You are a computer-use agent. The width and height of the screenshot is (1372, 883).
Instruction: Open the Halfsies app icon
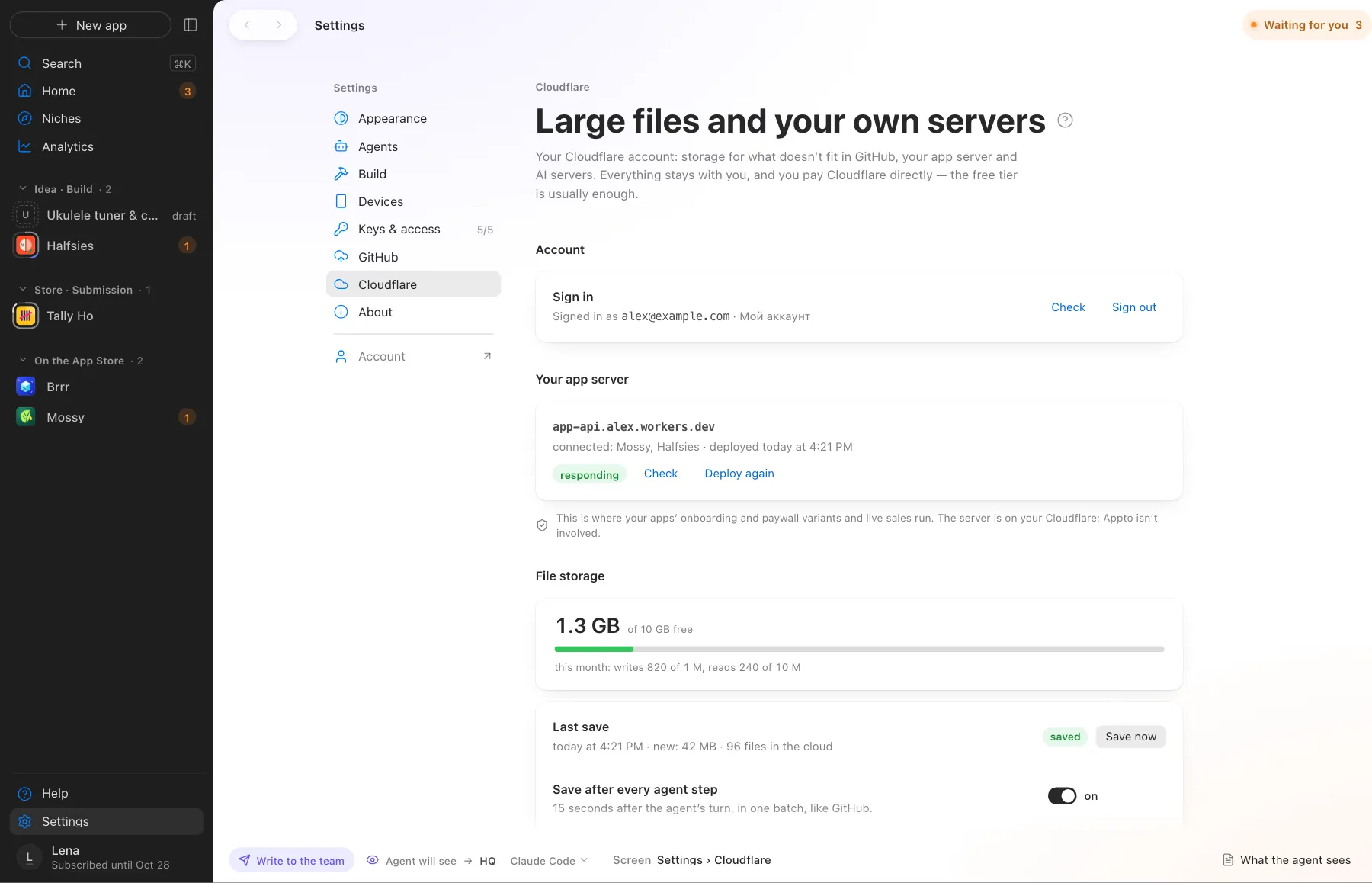(26, 246)
